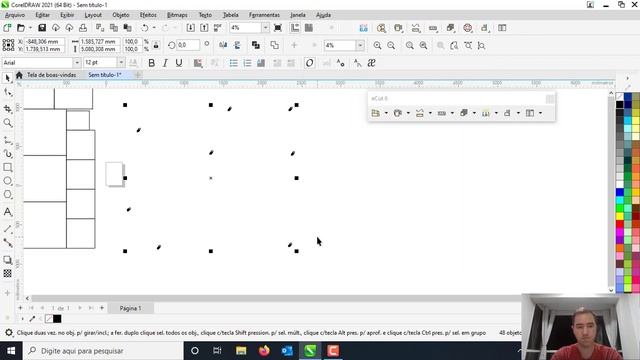Select the Transparency checker tool

tap(8, 273)
